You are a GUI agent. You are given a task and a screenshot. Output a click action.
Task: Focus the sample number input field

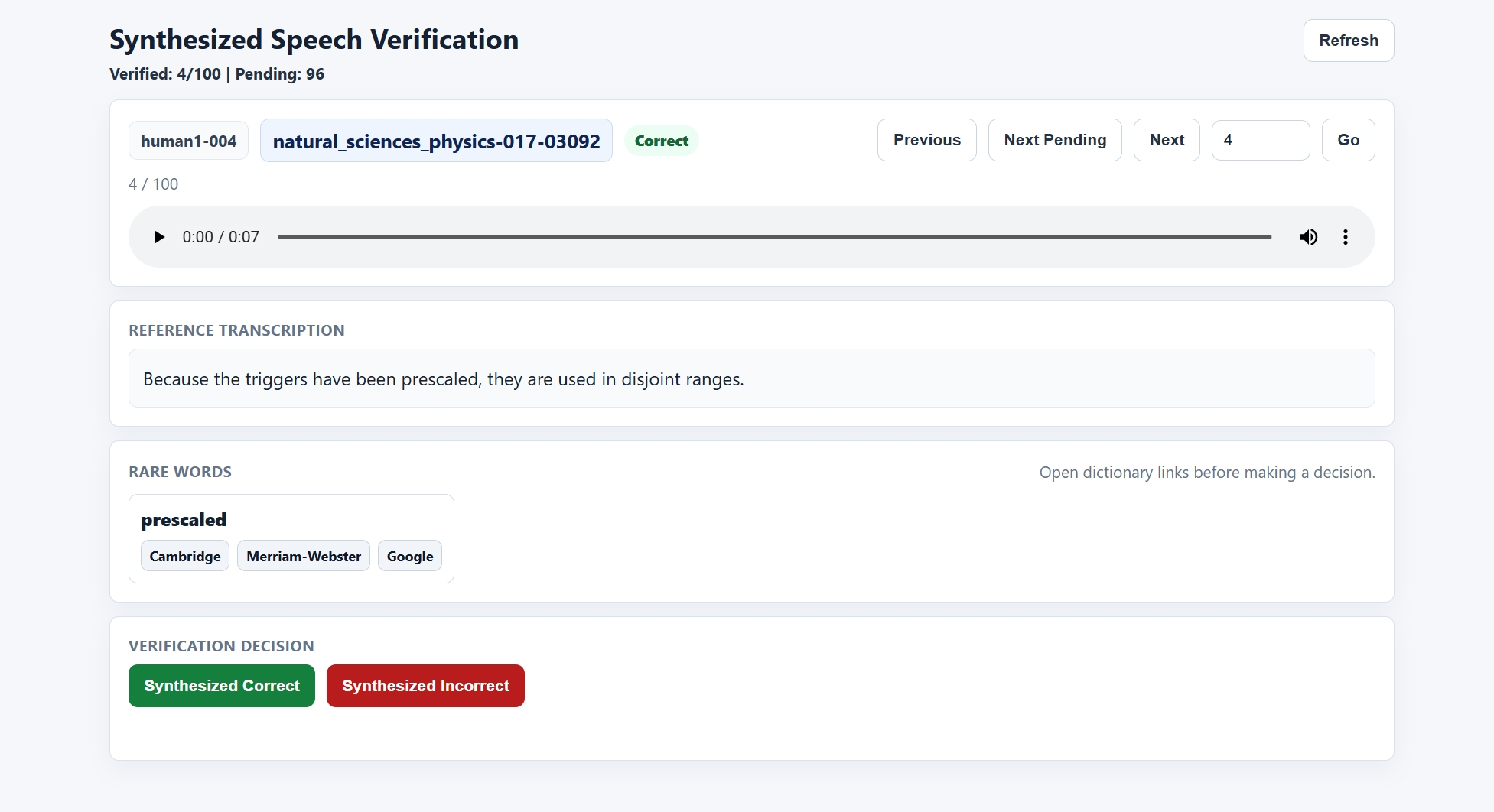[1261, 140]
